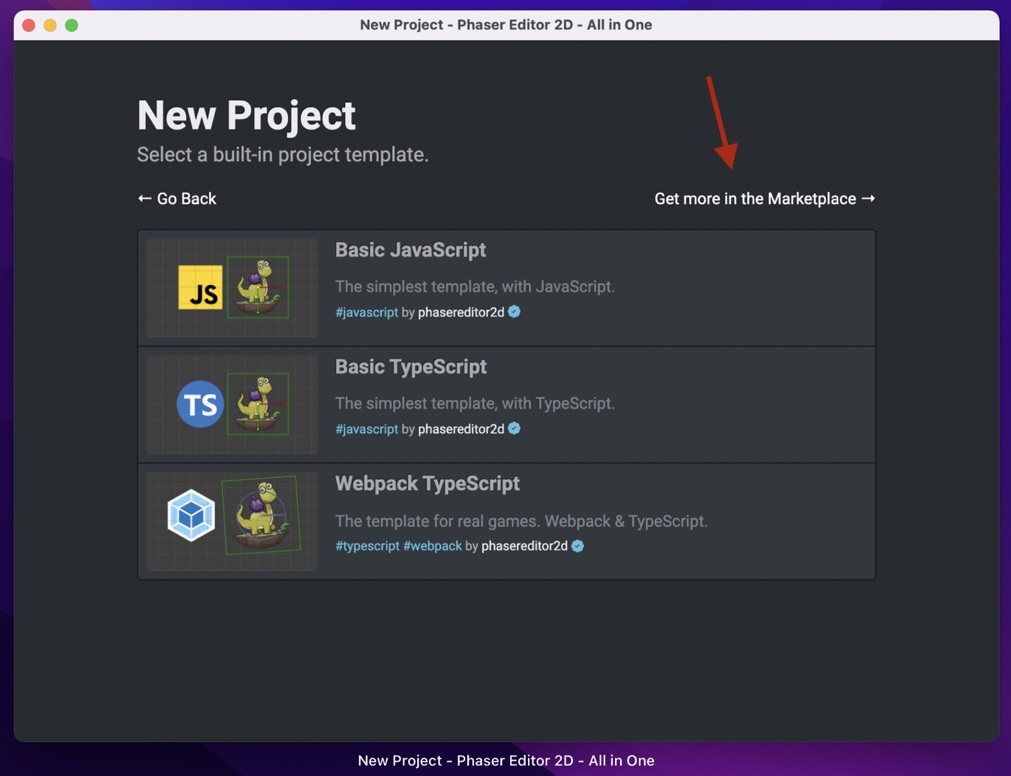Screen dimensions: 1011x776
Task: Click 'The template for real games' description
Action: point(521,521)
